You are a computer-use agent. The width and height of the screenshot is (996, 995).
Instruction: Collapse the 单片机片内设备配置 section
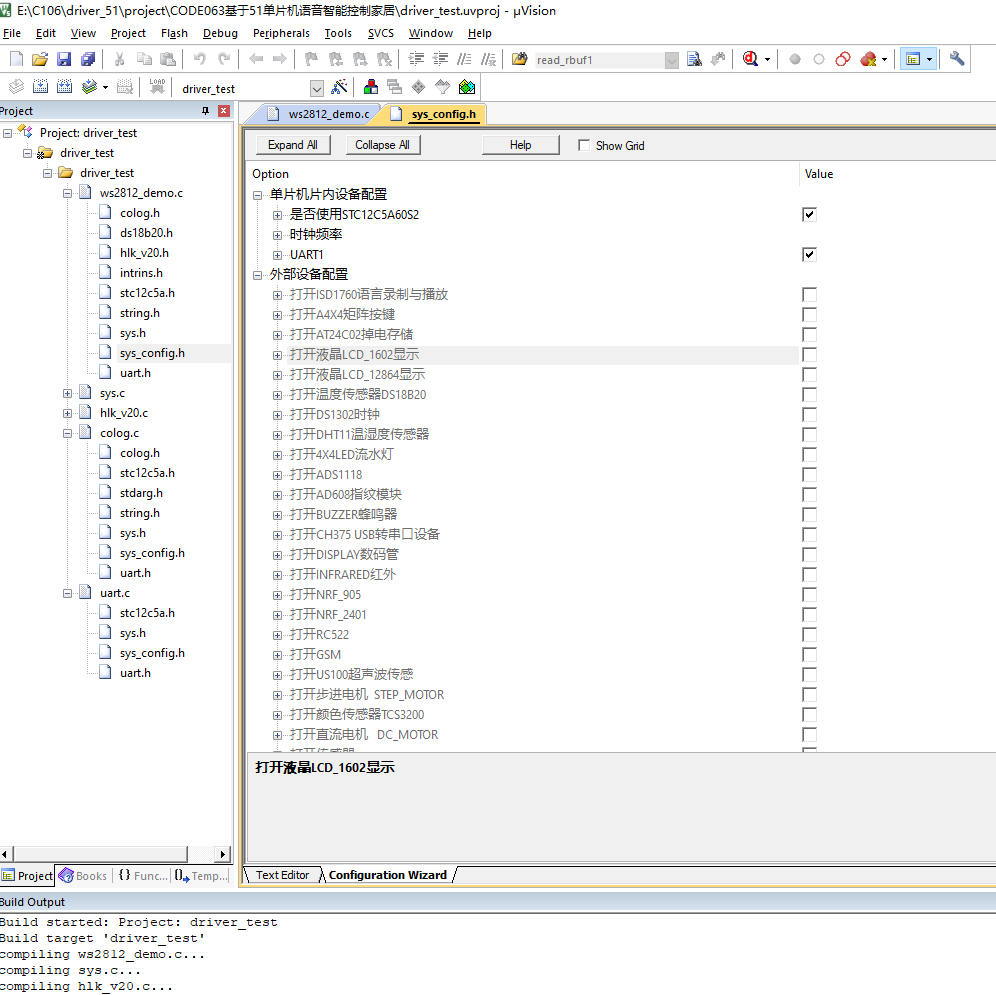[x=257, y=195]
